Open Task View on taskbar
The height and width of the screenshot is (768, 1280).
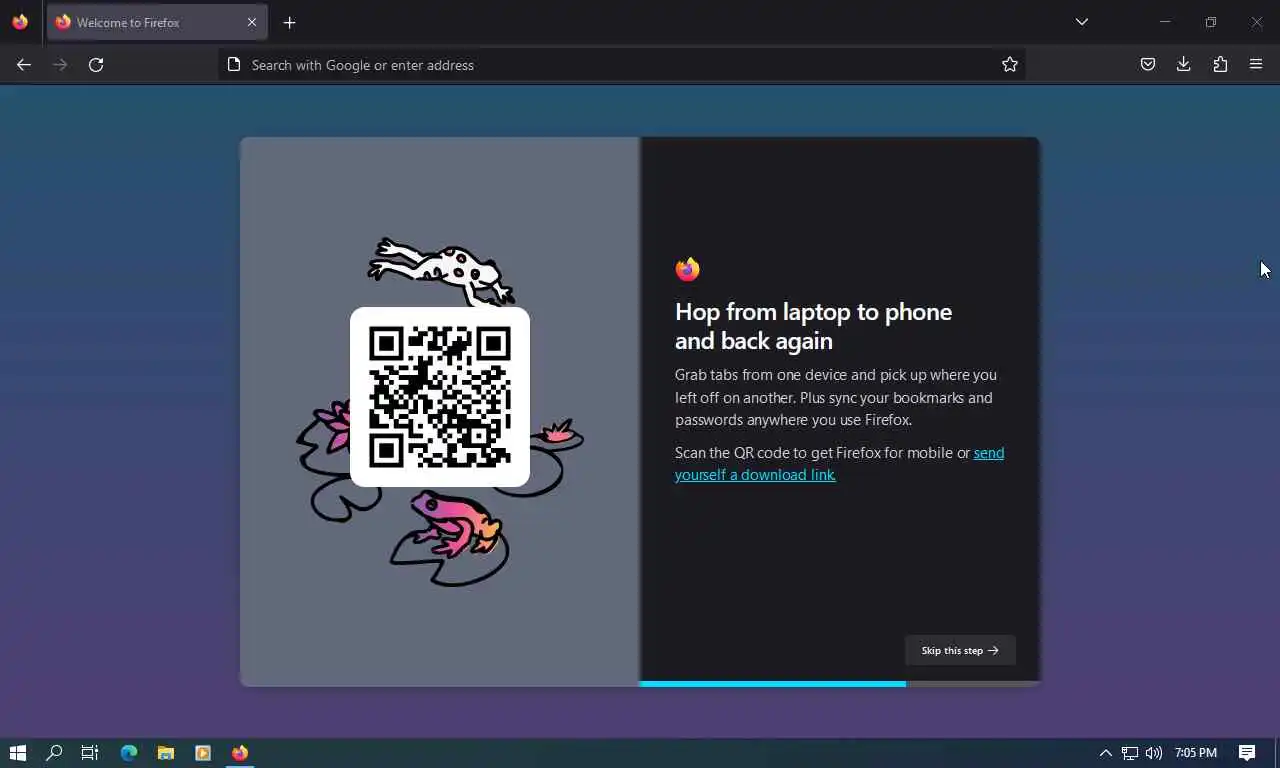[x=90, y=753]
